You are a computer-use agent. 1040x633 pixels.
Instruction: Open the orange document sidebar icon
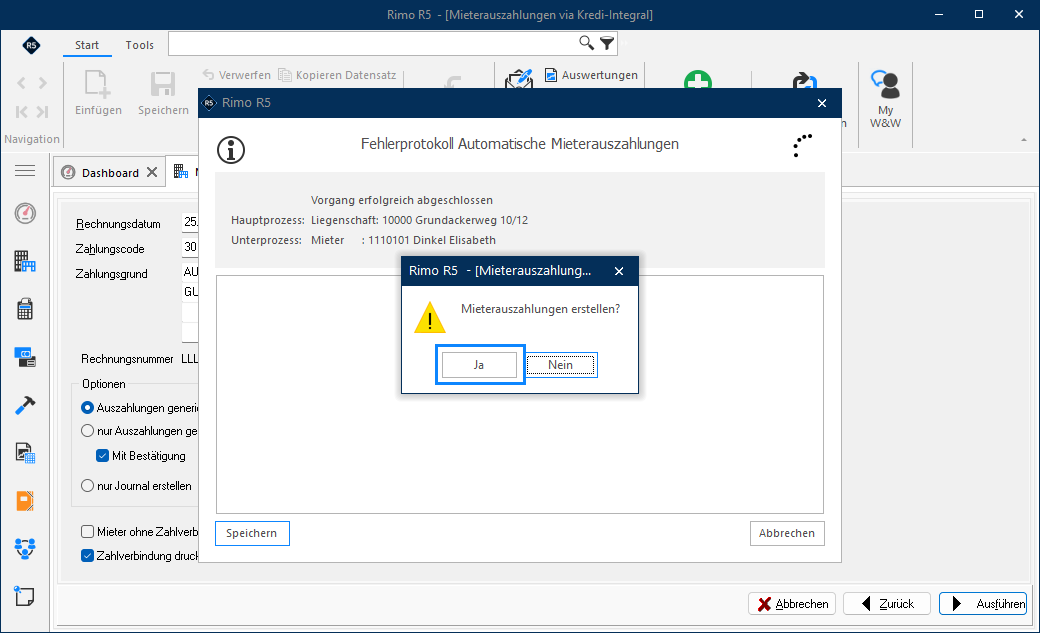point(25,501)
